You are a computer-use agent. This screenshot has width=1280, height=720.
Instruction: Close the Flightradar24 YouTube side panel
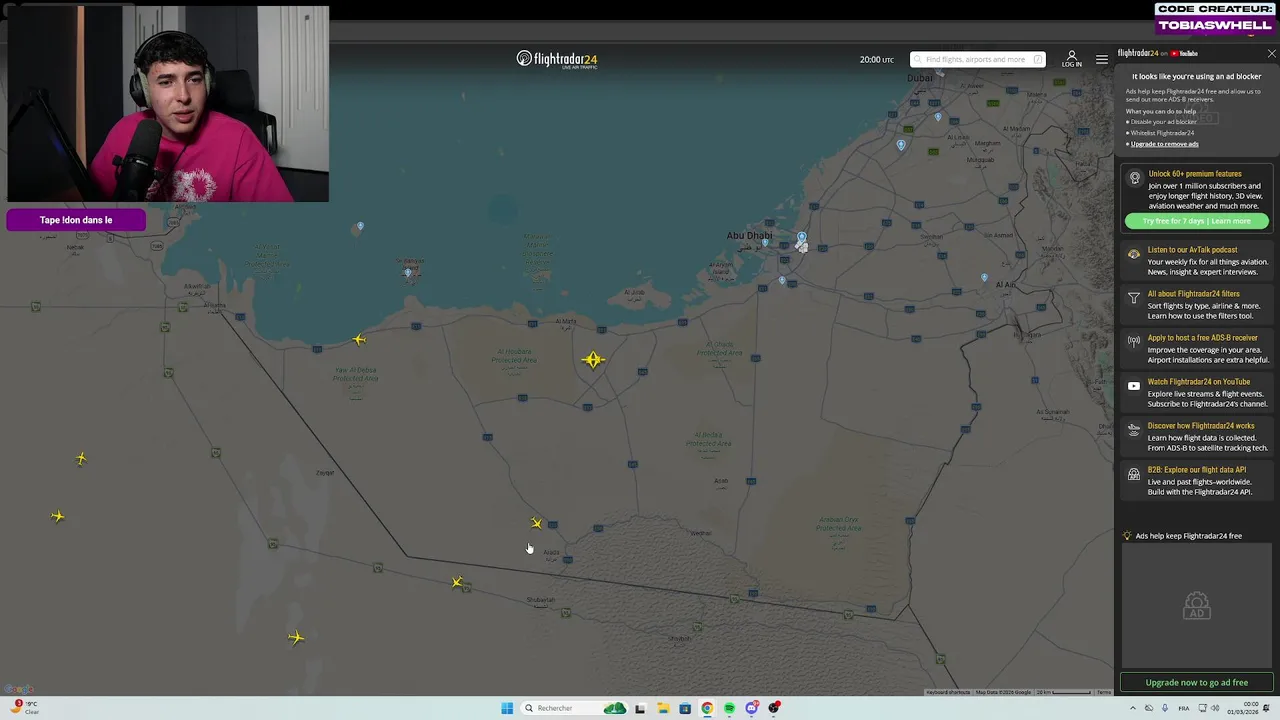click(1271, 54)
